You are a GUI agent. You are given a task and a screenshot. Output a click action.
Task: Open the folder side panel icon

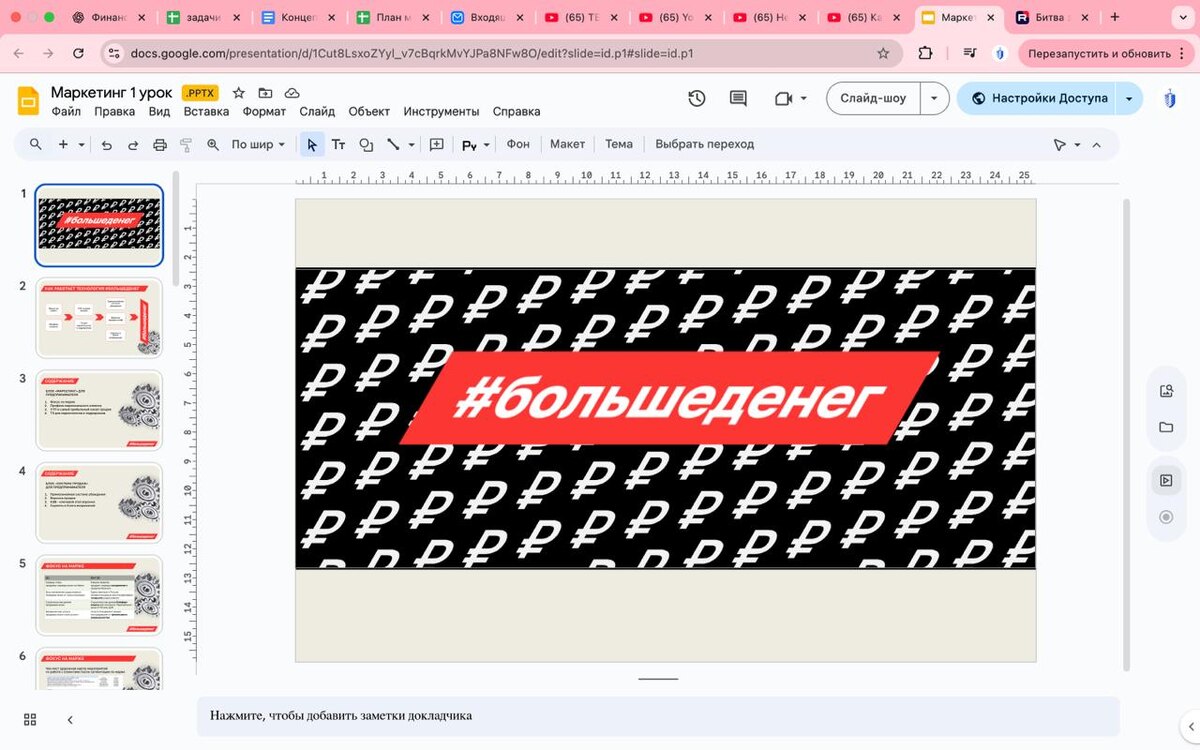click(1166, 427)
